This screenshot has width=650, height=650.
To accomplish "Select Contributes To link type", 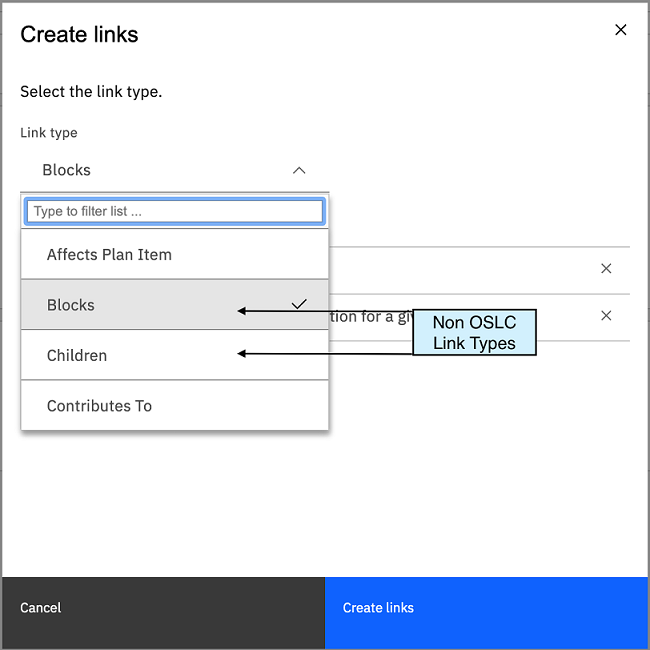I will coord(99,406).
